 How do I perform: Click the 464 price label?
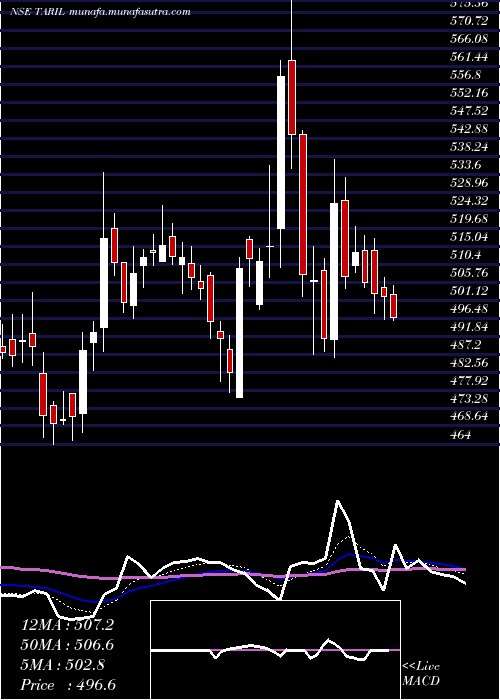[461, 435]
